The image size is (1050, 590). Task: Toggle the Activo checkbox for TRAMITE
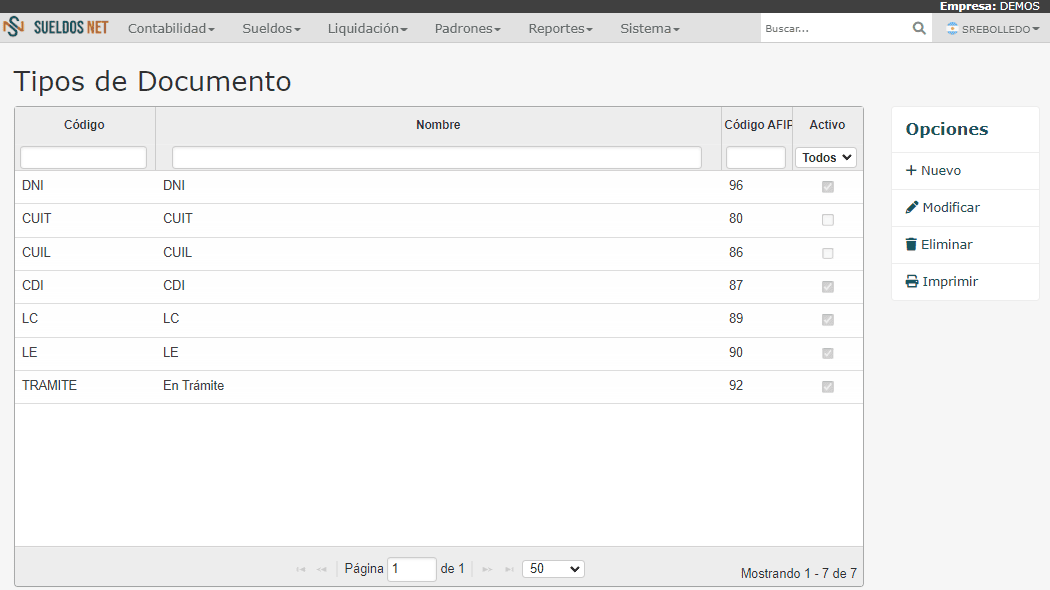[828, 386]
